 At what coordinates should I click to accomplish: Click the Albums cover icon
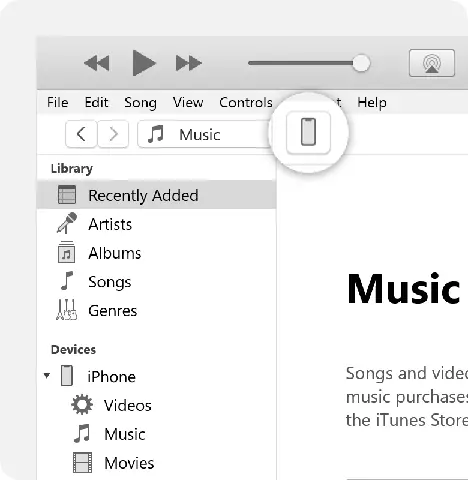tap(66, 252)
